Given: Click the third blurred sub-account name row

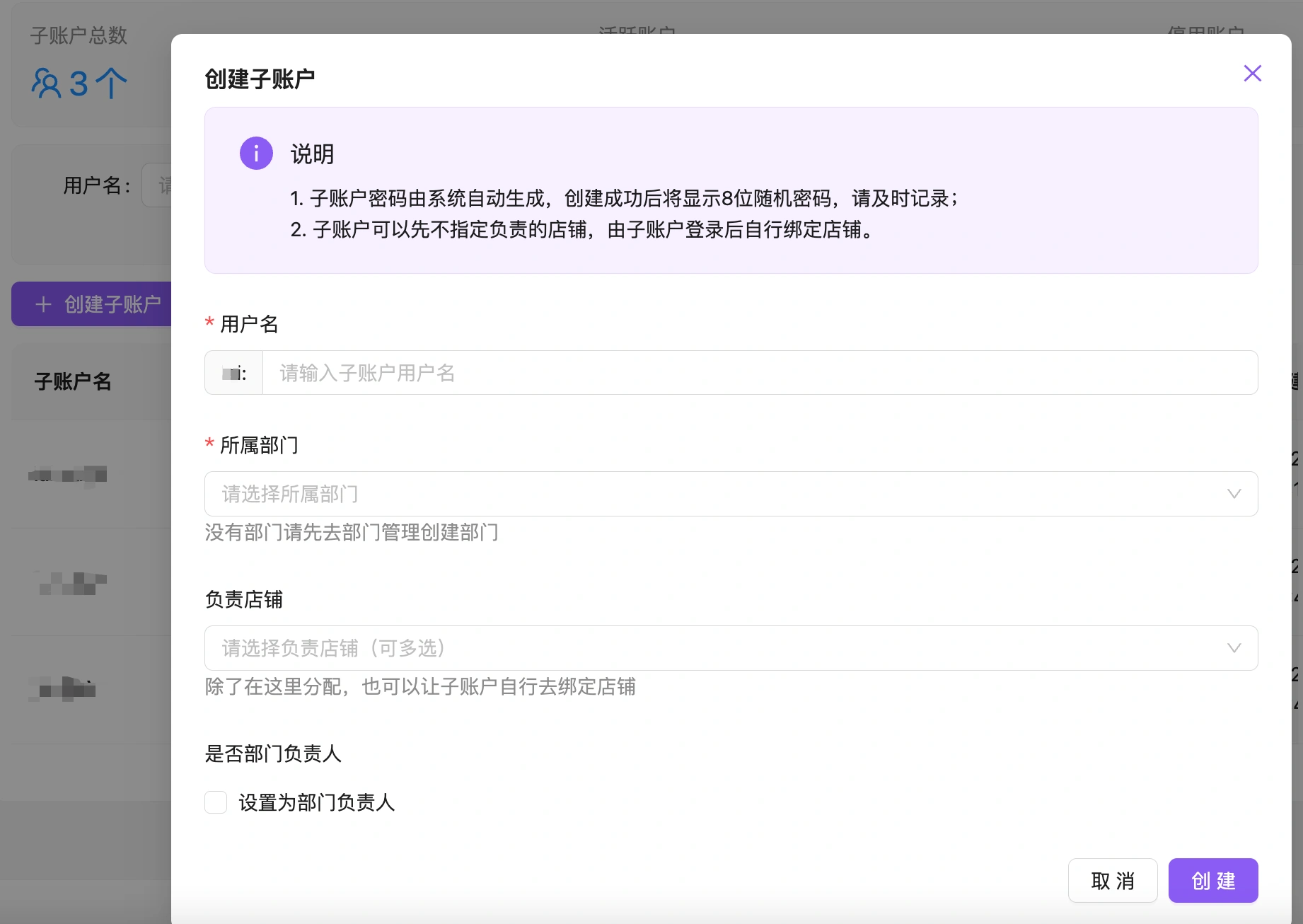Looking at the screenshot, I should (62, 689).
